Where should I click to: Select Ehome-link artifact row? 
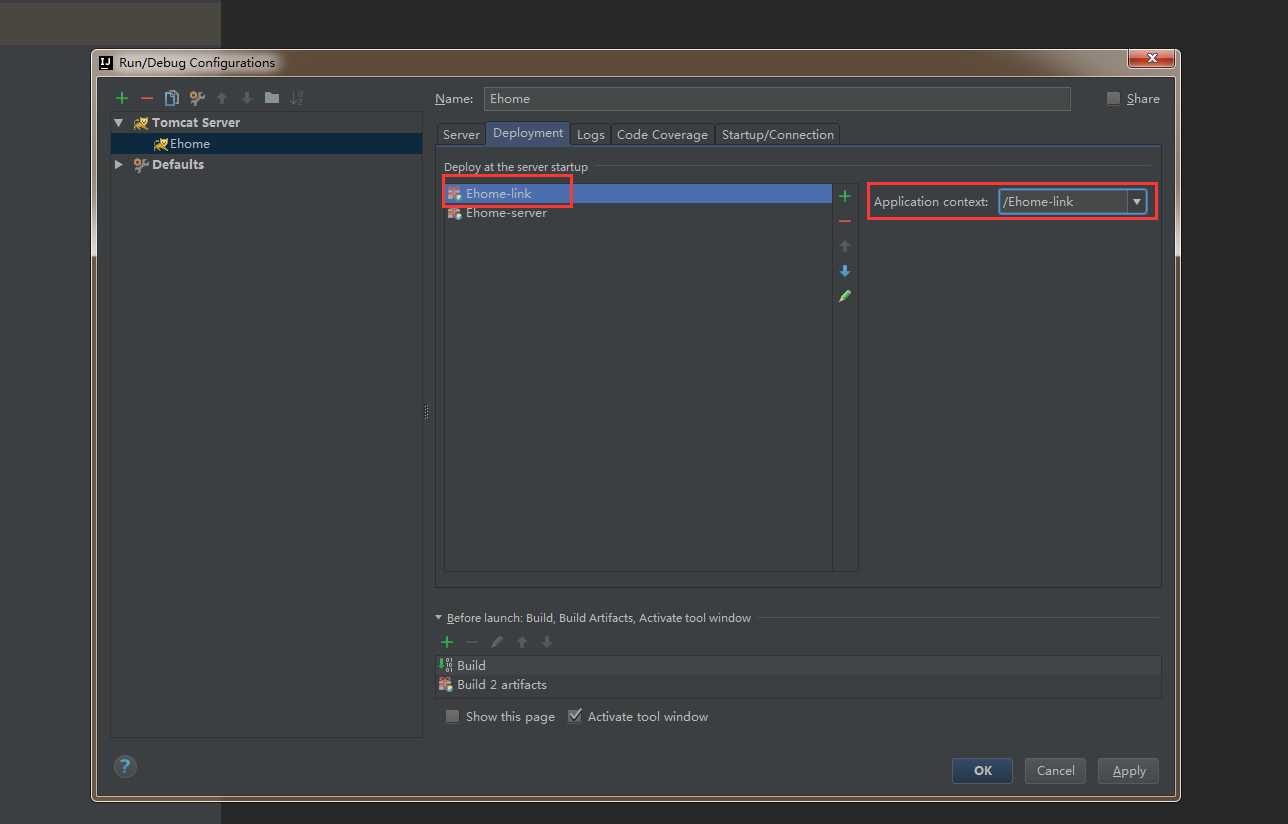639,193
